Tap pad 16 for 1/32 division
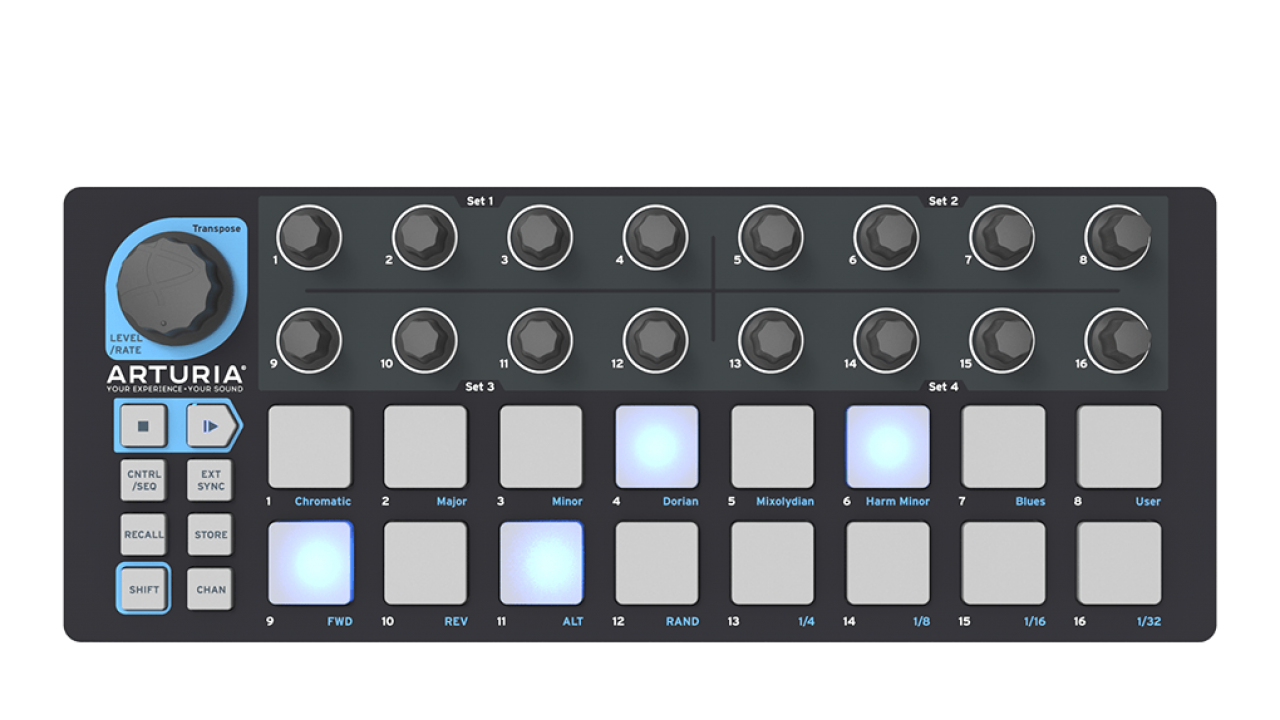The width and height of the screenshot is (1280, 720). (1119, 563)
